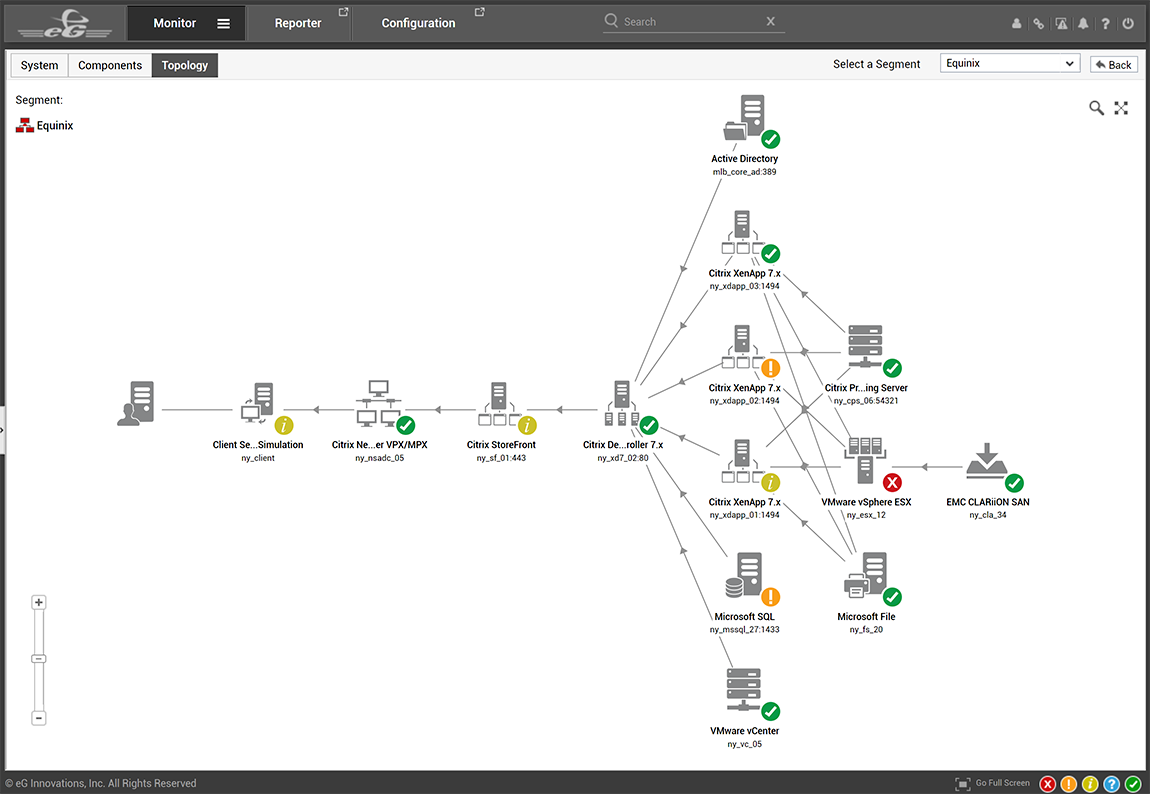The width and height of the screenshot is (1150, 794).
Task: Select the VMware vCenter node icon
Action: (x=744, y=690)
